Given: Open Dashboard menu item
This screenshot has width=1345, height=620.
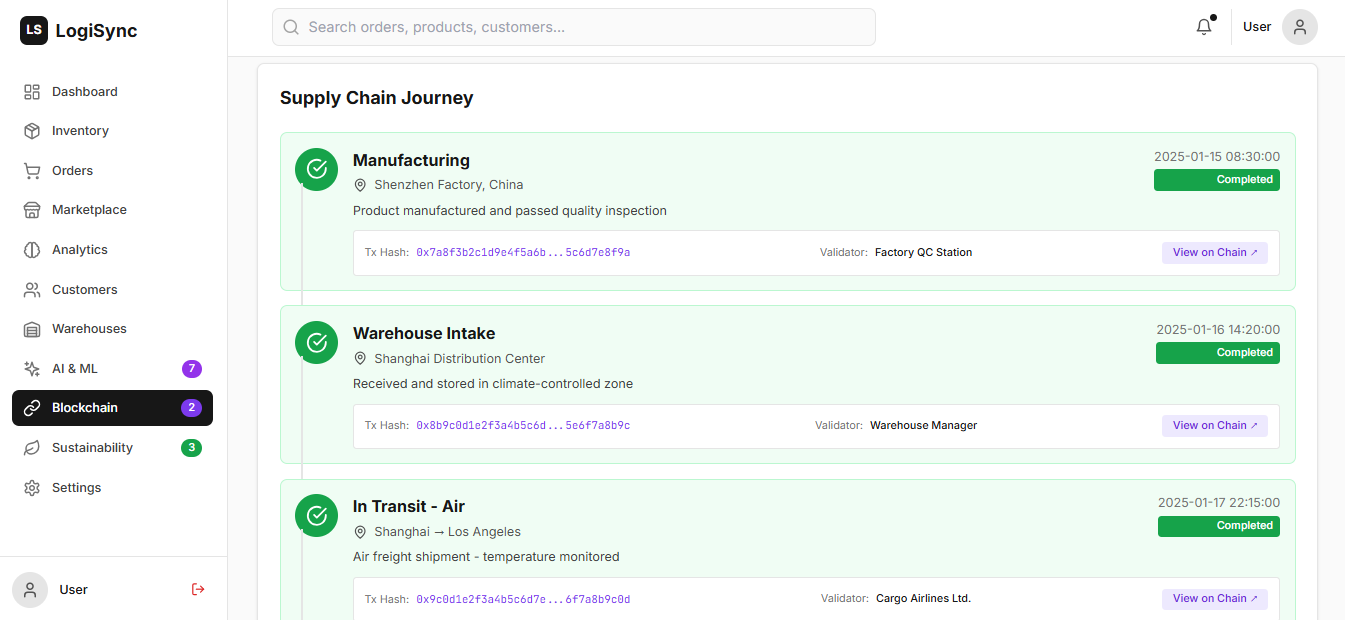Looking at the screenshot, I should [112, 92].
